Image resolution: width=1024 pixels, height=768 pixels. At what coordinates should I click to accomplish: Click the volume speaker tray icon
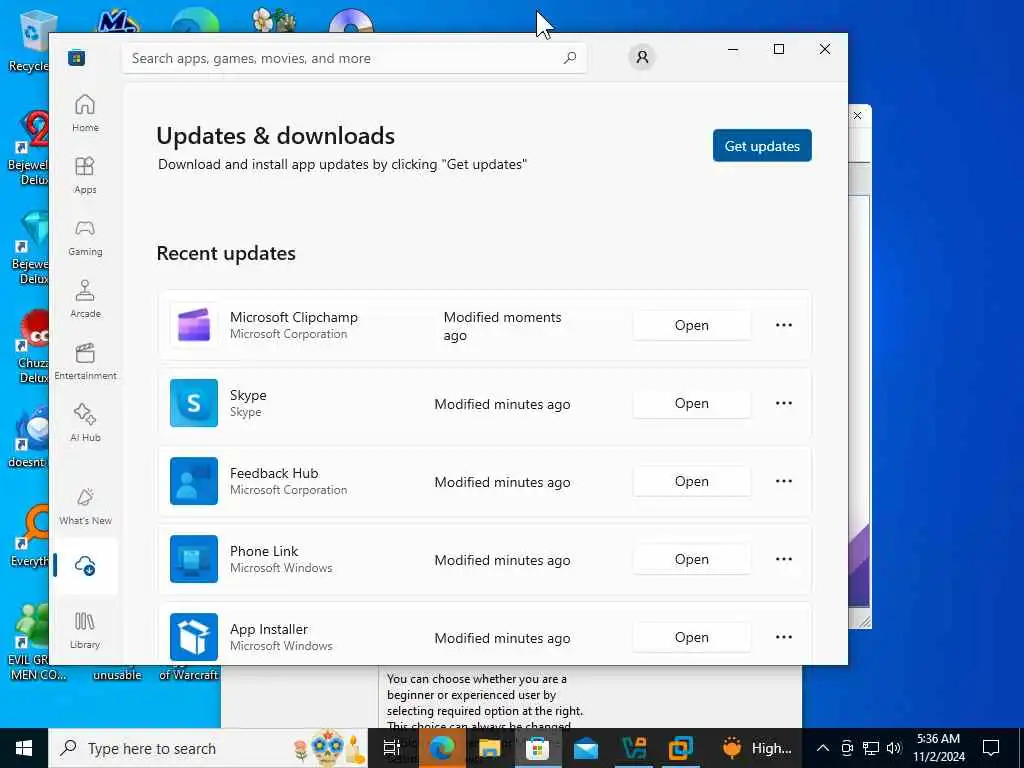click(x=894, y=748)
